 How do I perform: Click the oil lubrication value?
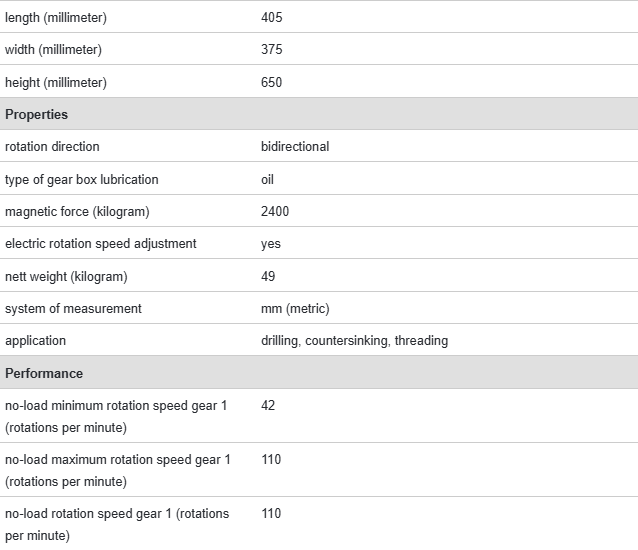[x=267, y=179]
